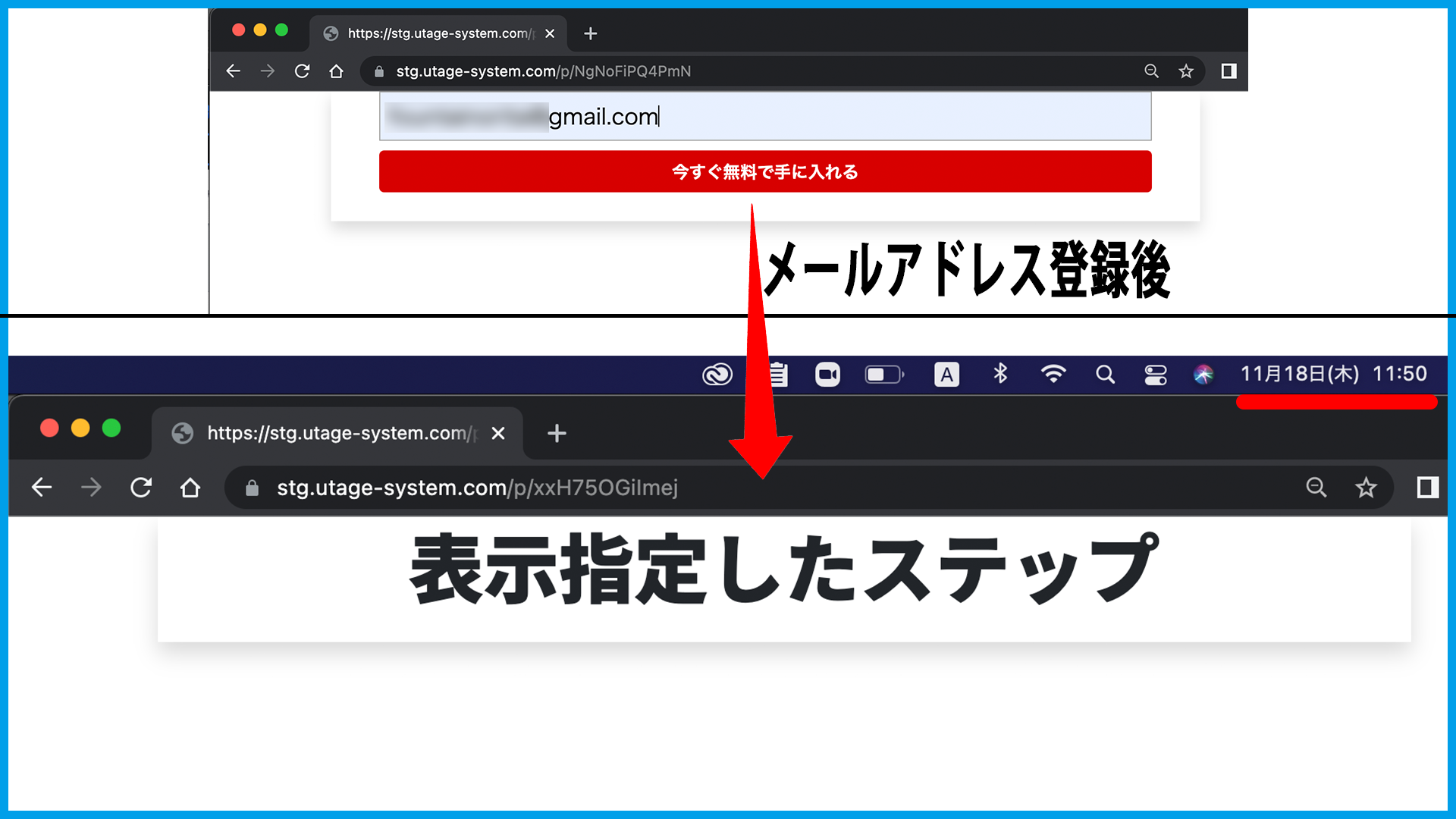
Task: Click the reload icon in the lower browser
Action: (141, 488)
